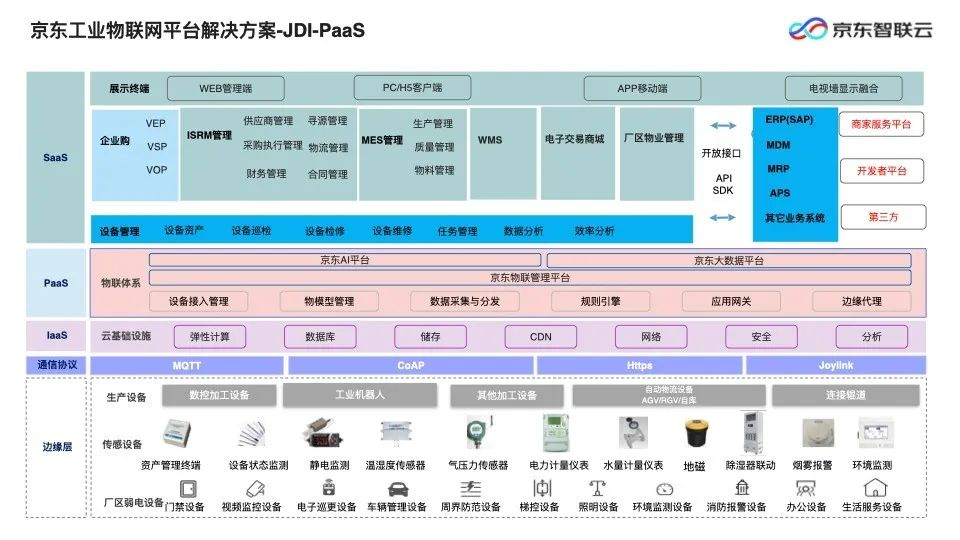Click the 京东大数据平台 bar
Viewport: 960px width, 540px height.
[x=729, y=260]
